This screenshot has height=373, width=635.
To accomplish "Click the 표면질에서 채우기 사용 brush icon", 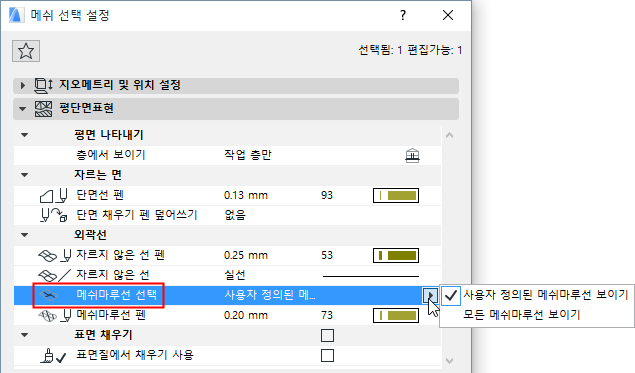I will (53, 356).
